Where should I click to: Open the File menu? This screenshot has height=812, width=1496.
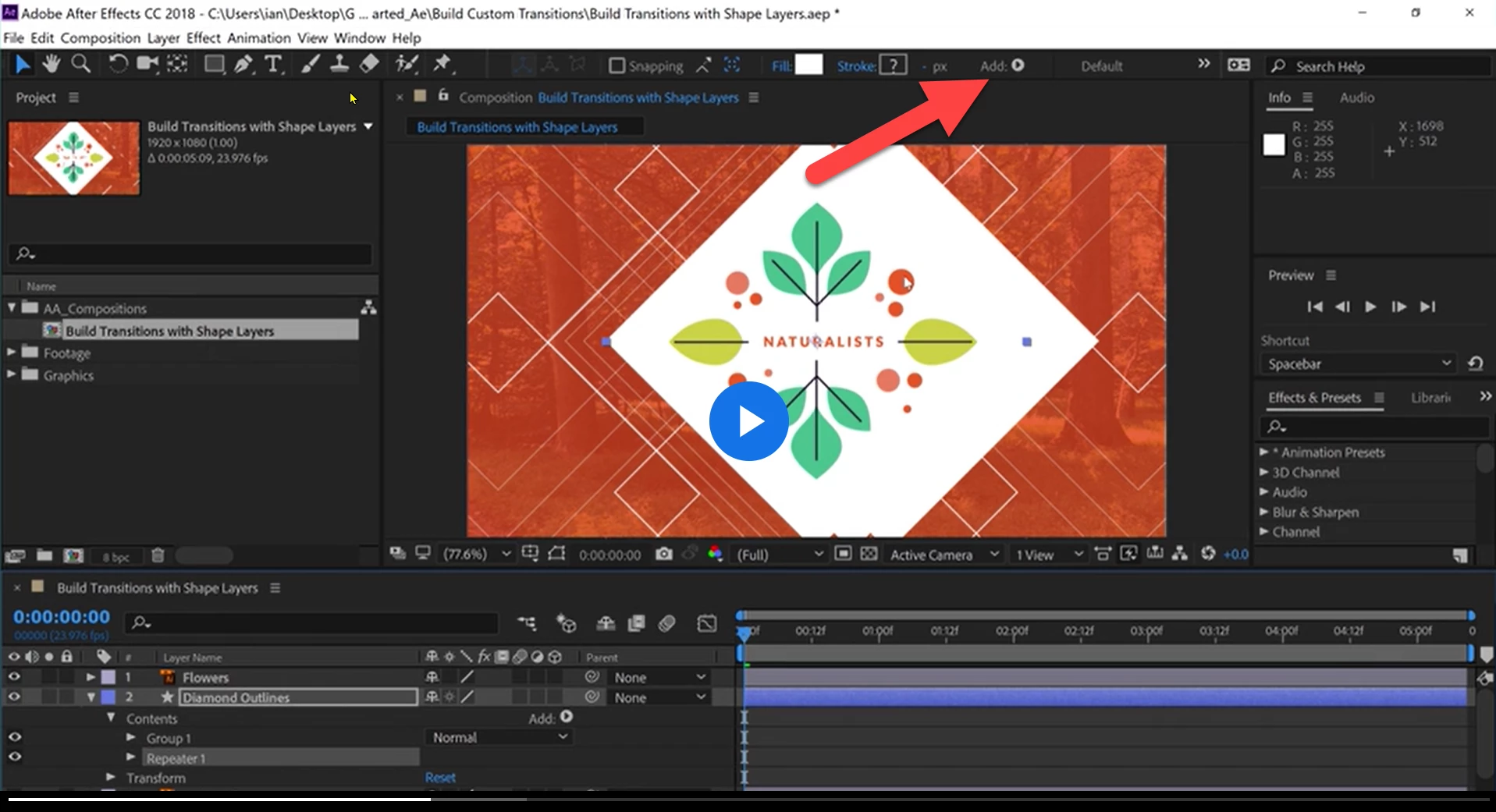13,37
